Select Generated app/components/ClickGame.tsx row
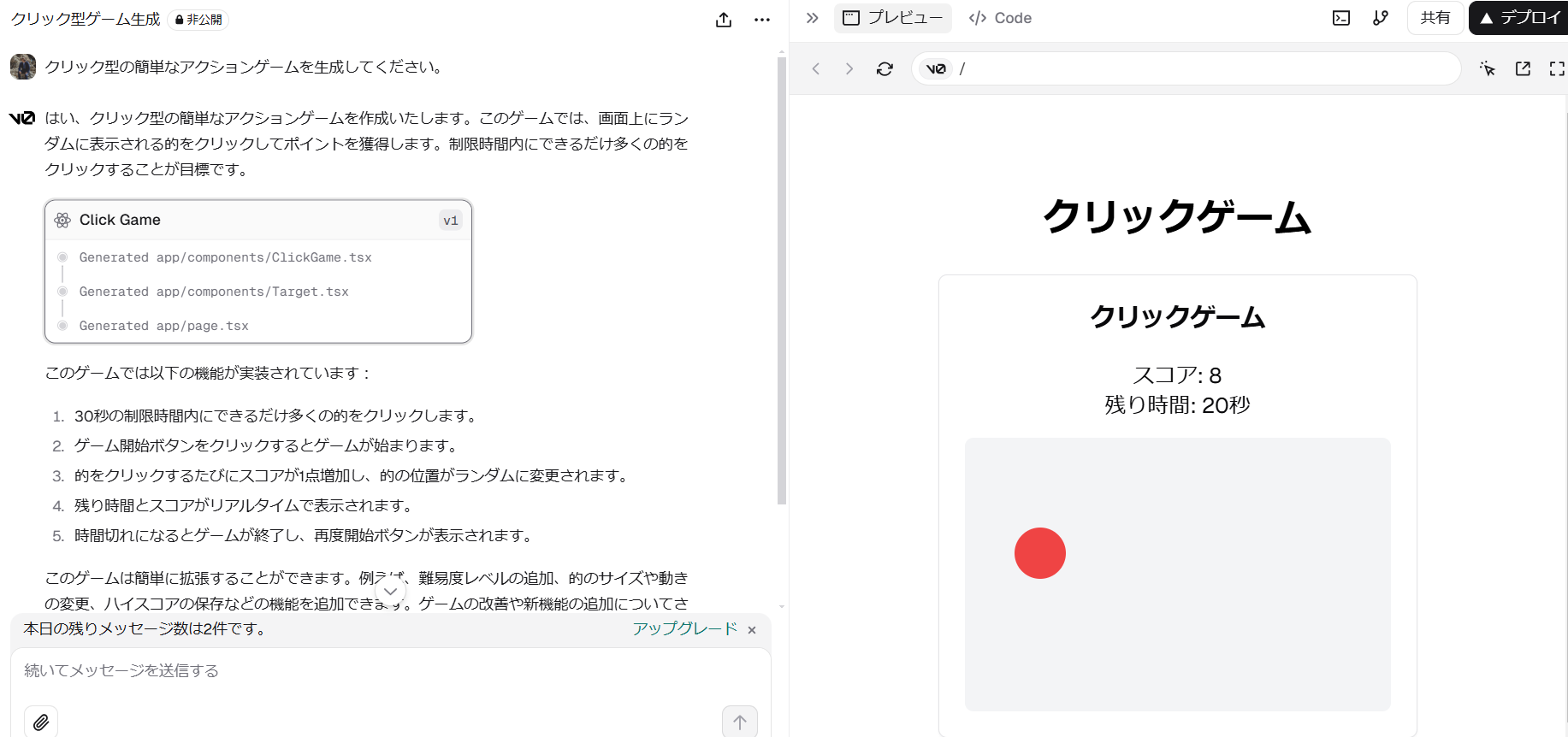Screen dimensions: 1568x737 (226, 257)
